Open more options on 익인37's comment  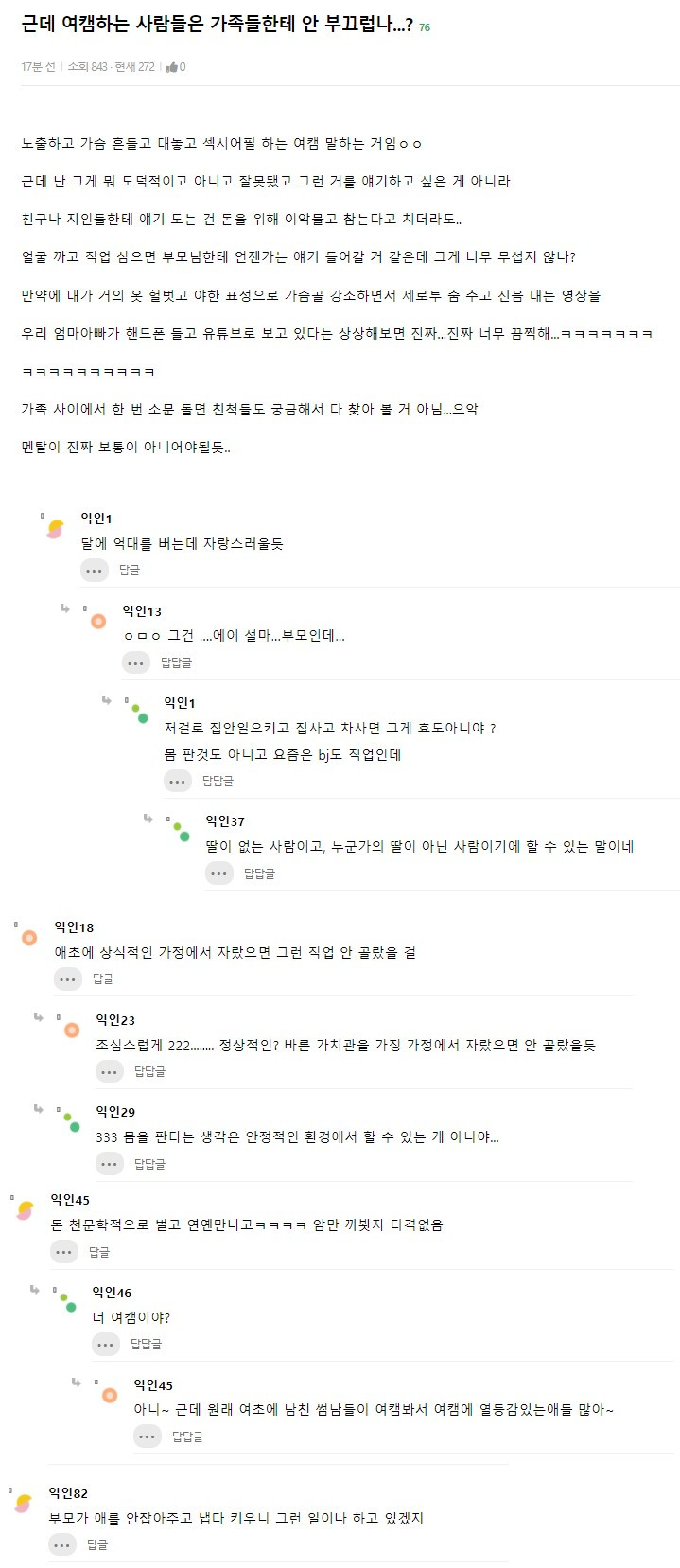(x=219, y=873)
